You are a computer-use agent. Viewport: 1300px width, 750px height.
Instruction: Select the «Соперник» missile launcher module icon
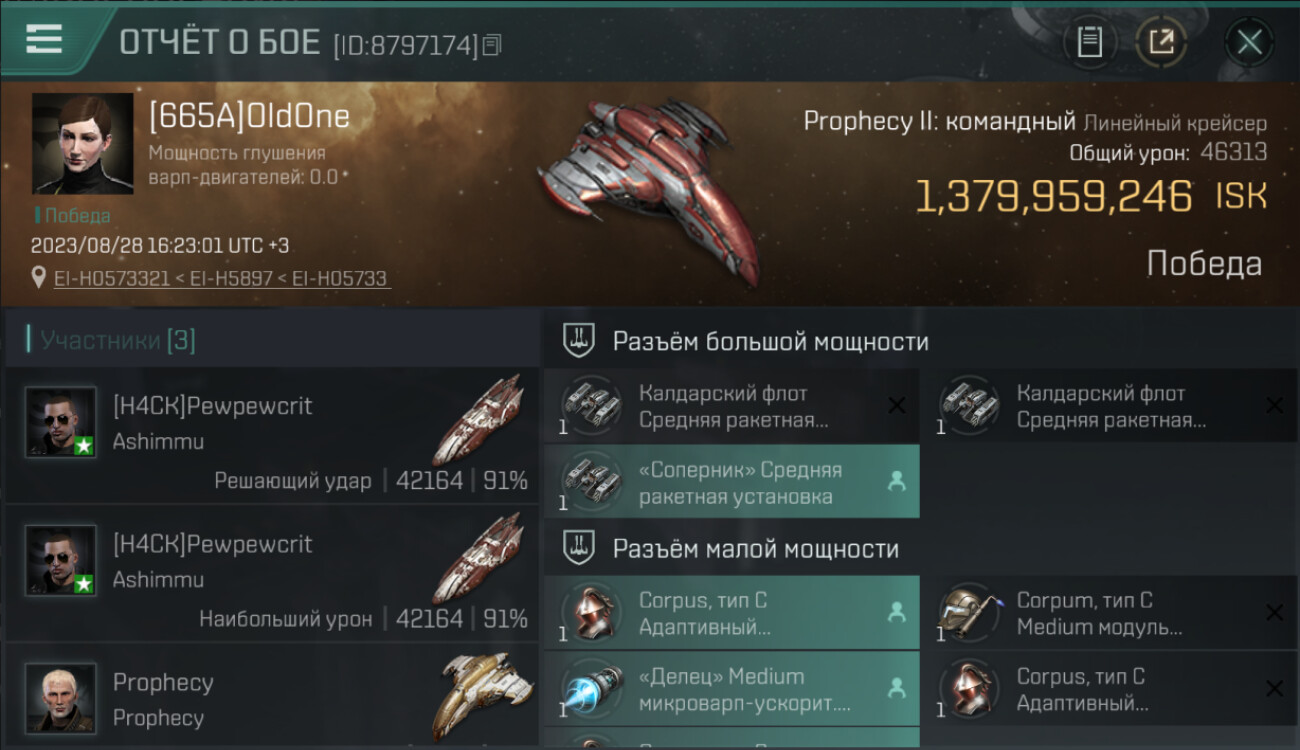590,482
